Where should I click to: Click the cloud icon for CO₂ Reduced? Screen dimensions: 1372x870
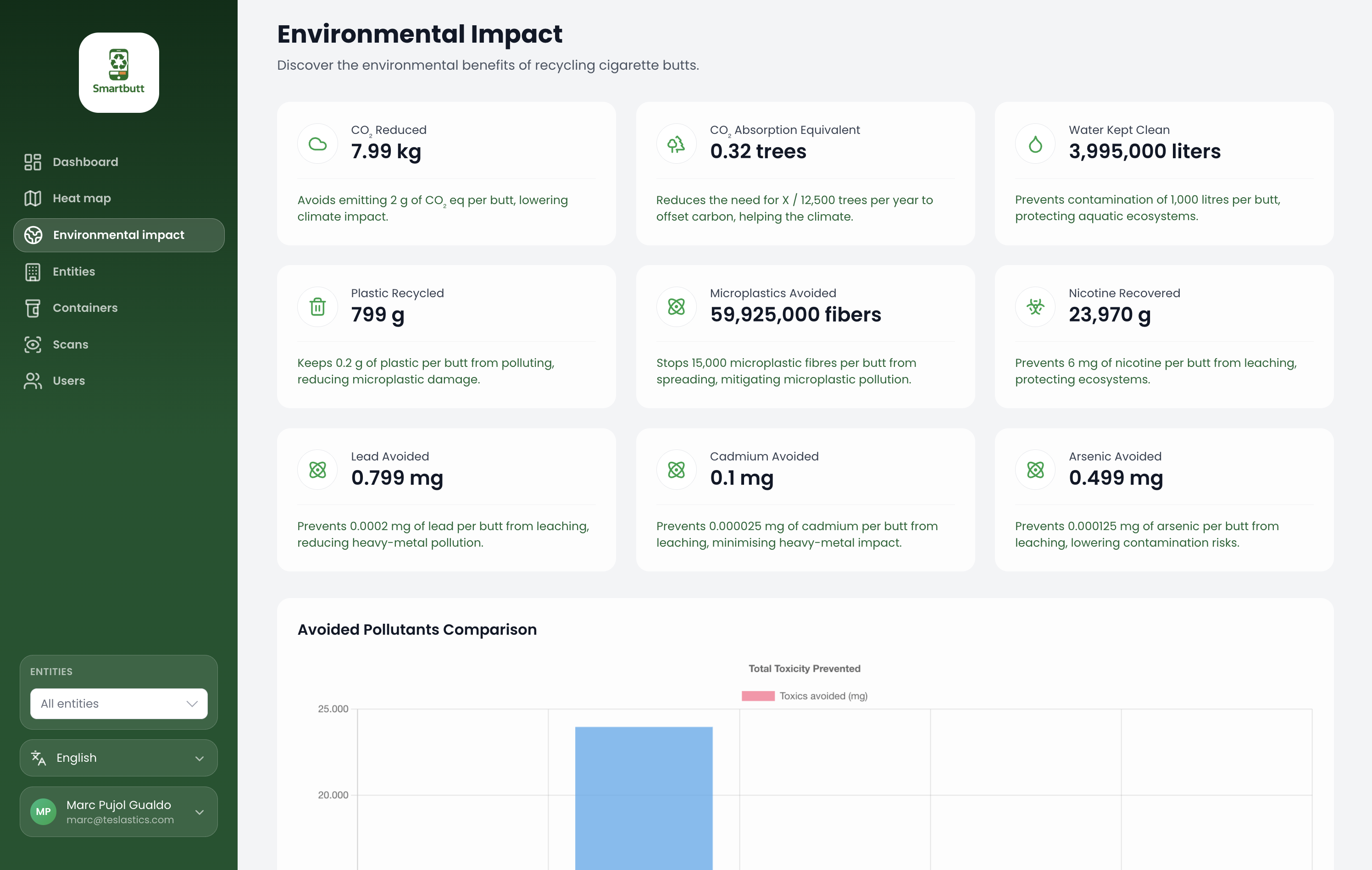pos(317,144)
